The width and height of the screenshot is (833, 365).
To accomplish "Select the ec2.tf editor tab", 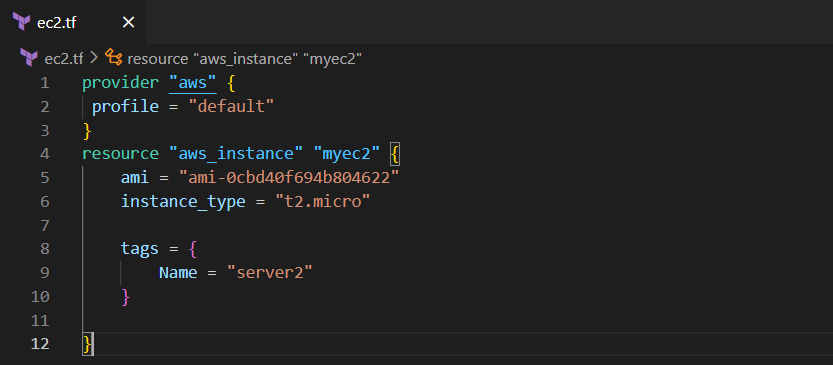I will point(73,22).
